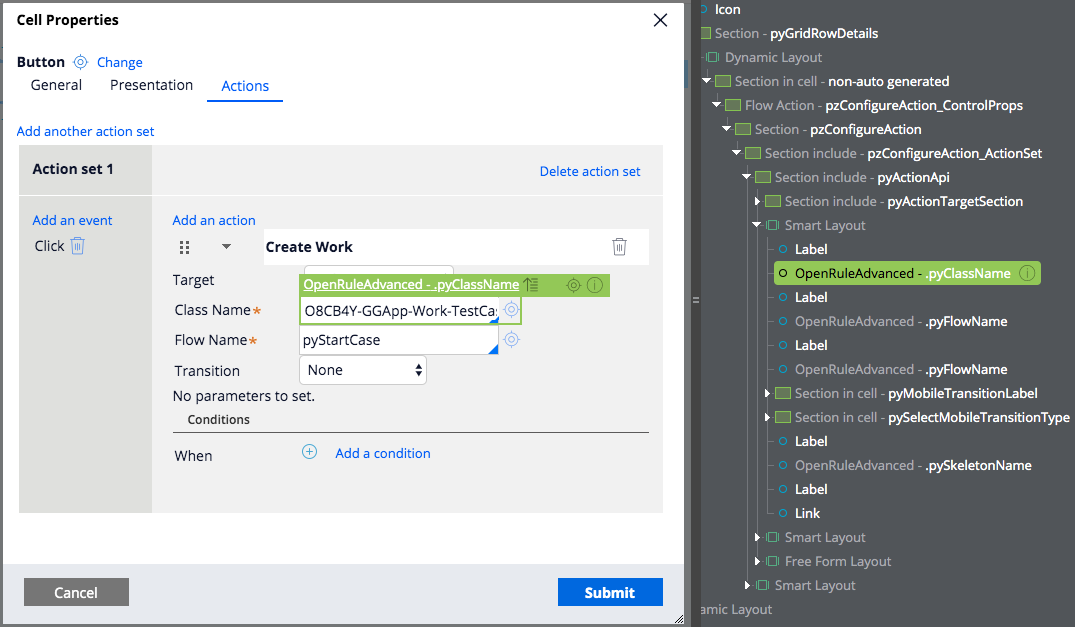Image resolution: width=1075 pixels, height=627 pixels.
Task: Select the Click event entry
Action: (x=49, y=246)
